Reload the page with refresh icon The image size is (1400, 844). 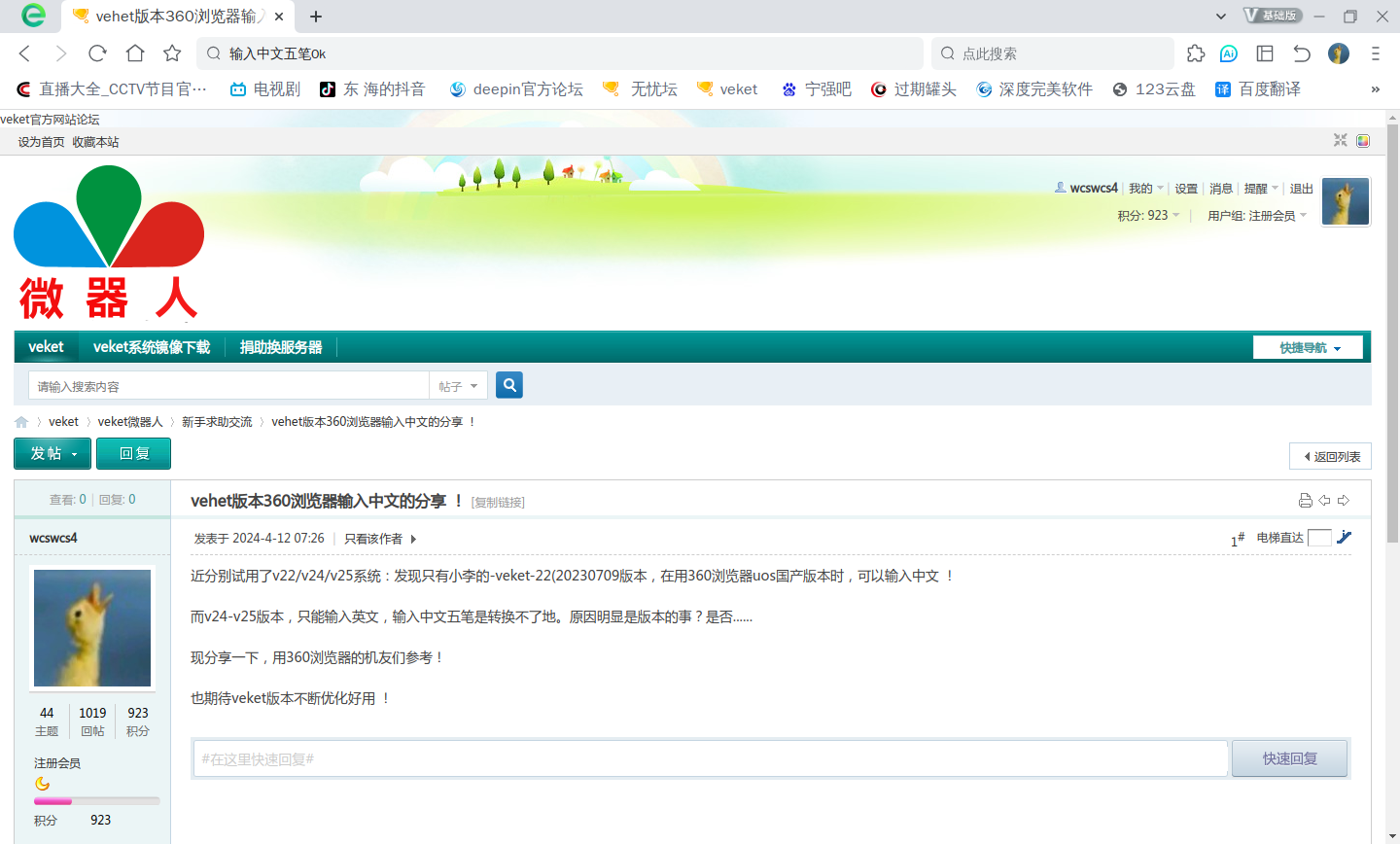click(97, 53)
